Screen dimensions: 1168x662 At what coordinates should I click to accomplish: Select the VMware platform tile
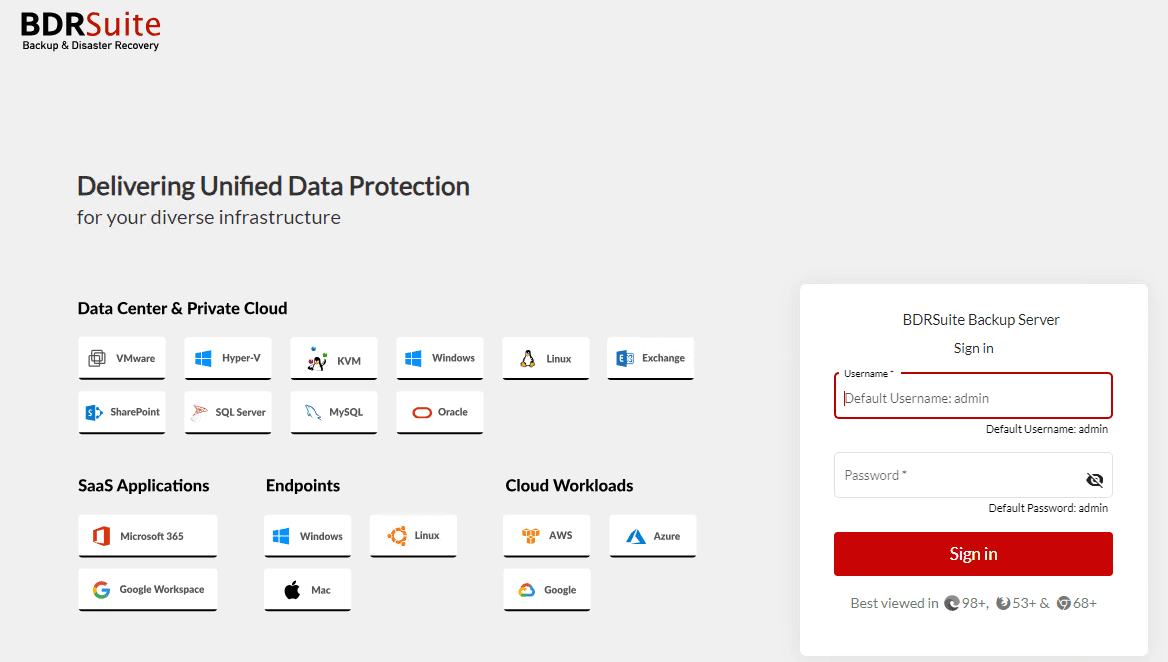tap(122, 358)
